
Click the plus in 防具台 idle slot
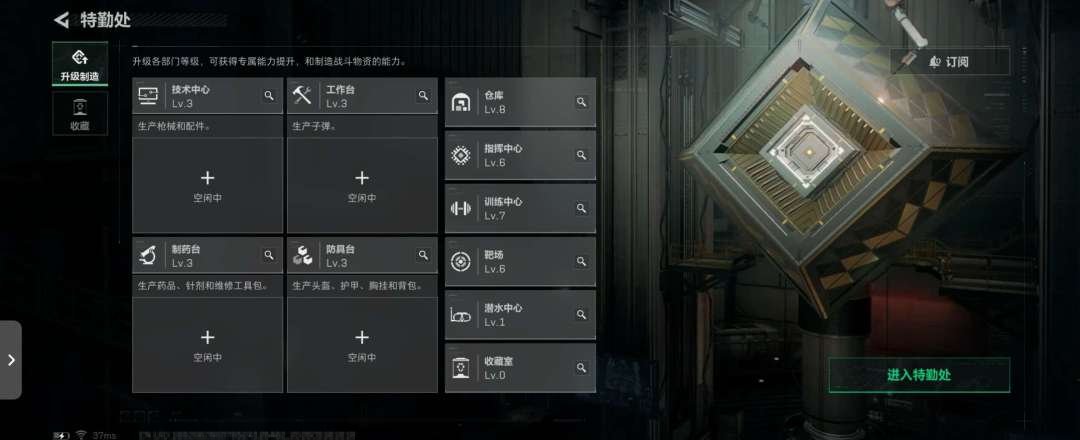click(x=362, y=337)
